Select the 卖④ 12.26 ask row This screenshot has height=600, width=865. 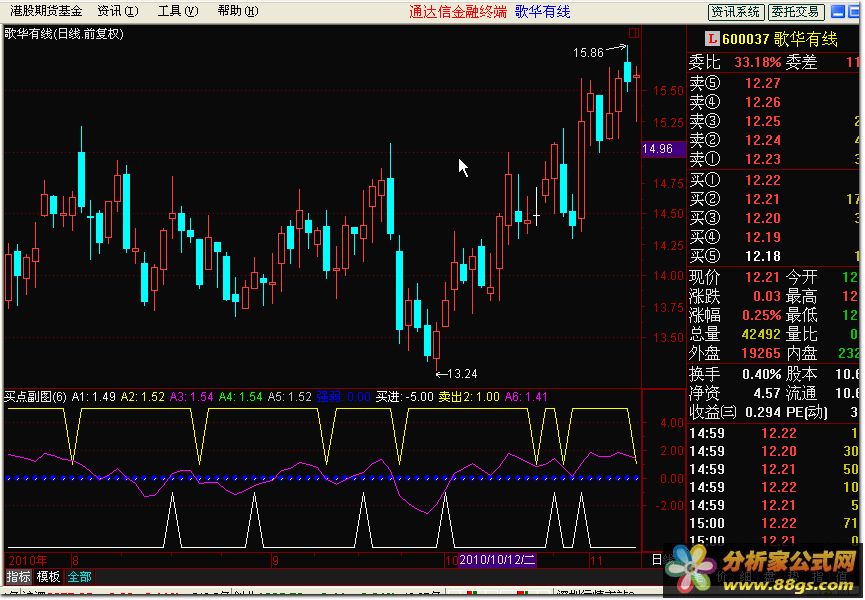774,102
